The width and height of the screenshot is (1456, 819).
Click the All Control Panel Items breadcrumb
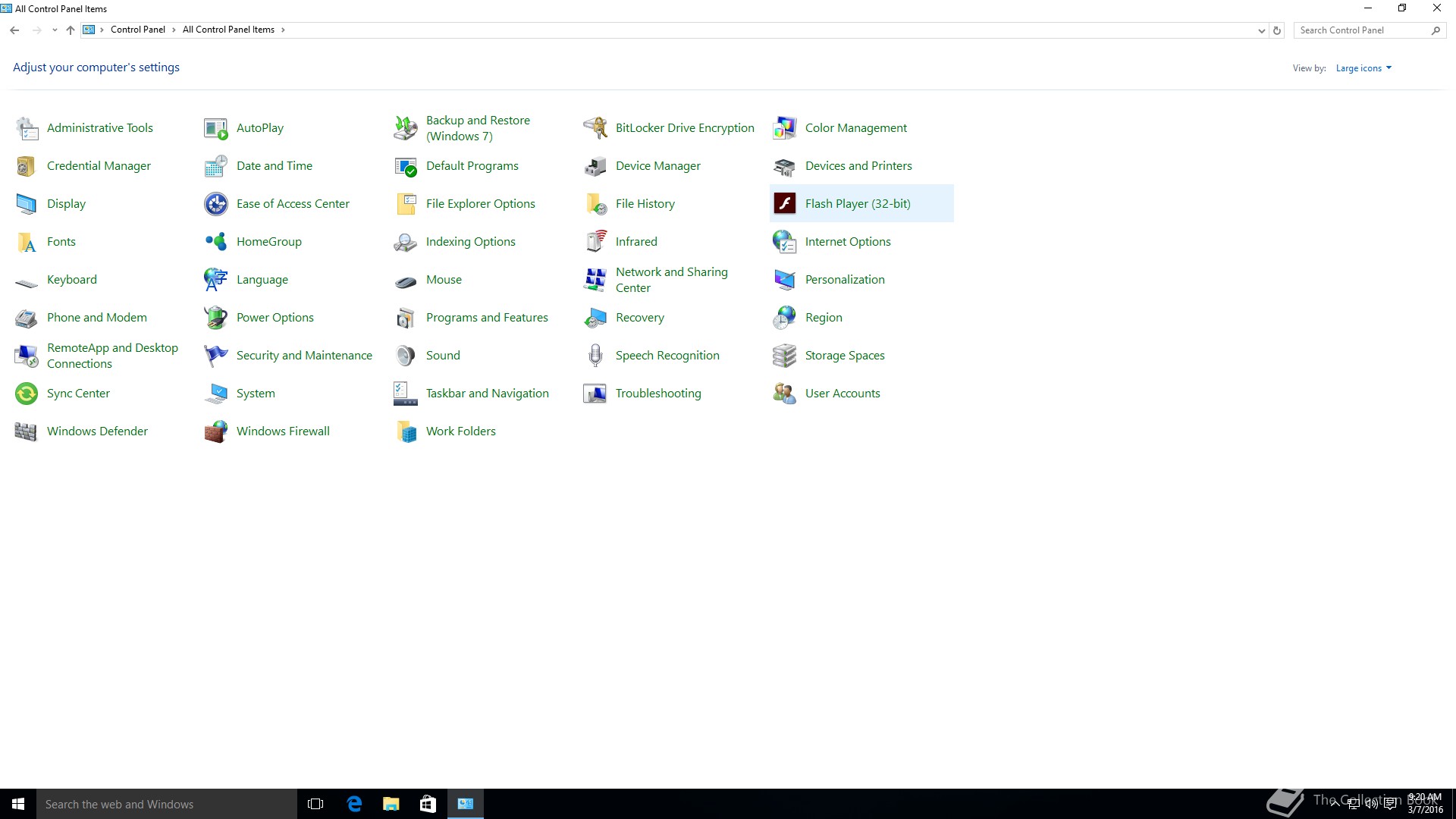(x=228, y=30)
